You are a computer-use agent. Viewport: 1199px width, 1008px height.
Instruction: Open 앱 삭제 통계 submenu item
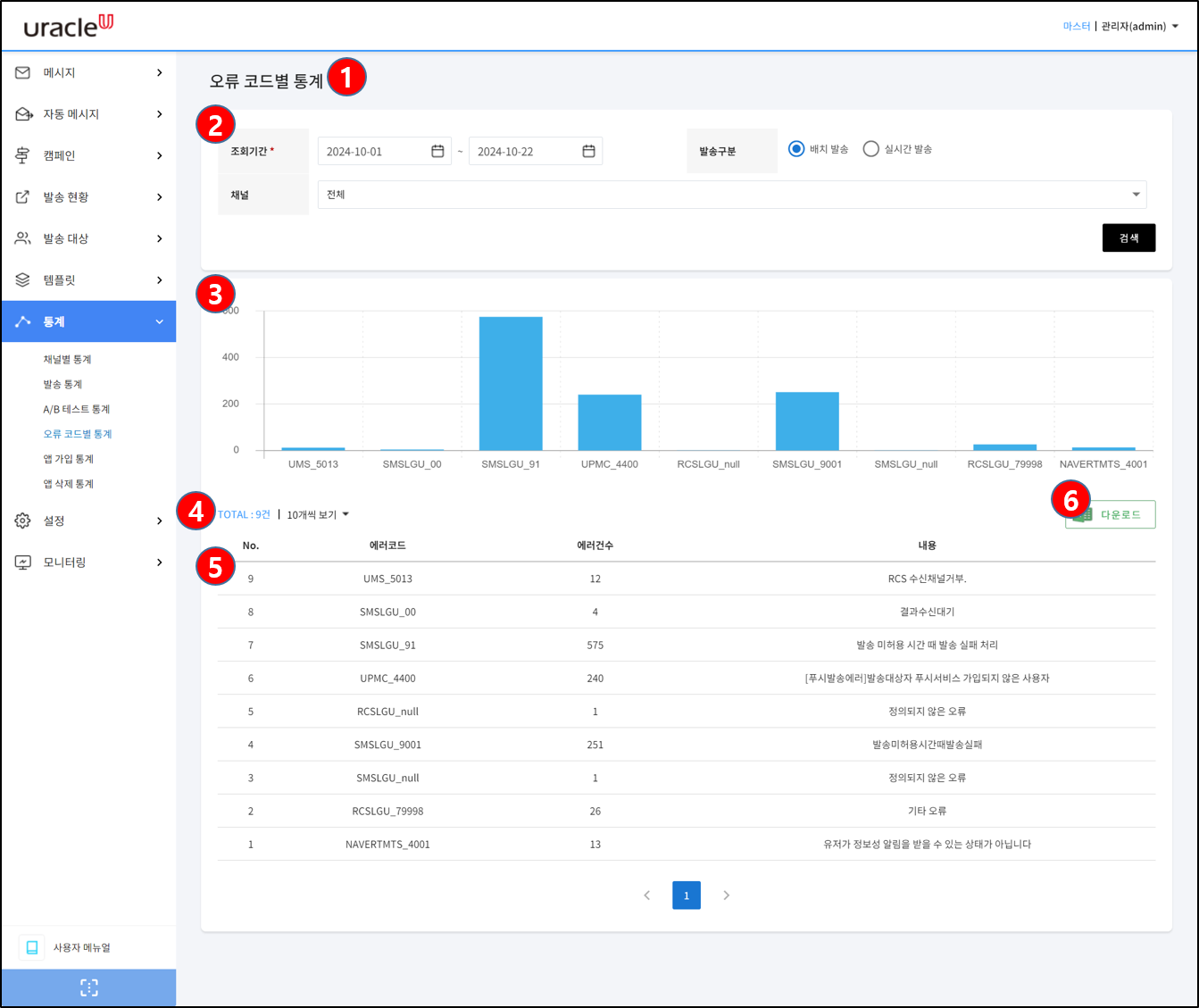(69, 485)
